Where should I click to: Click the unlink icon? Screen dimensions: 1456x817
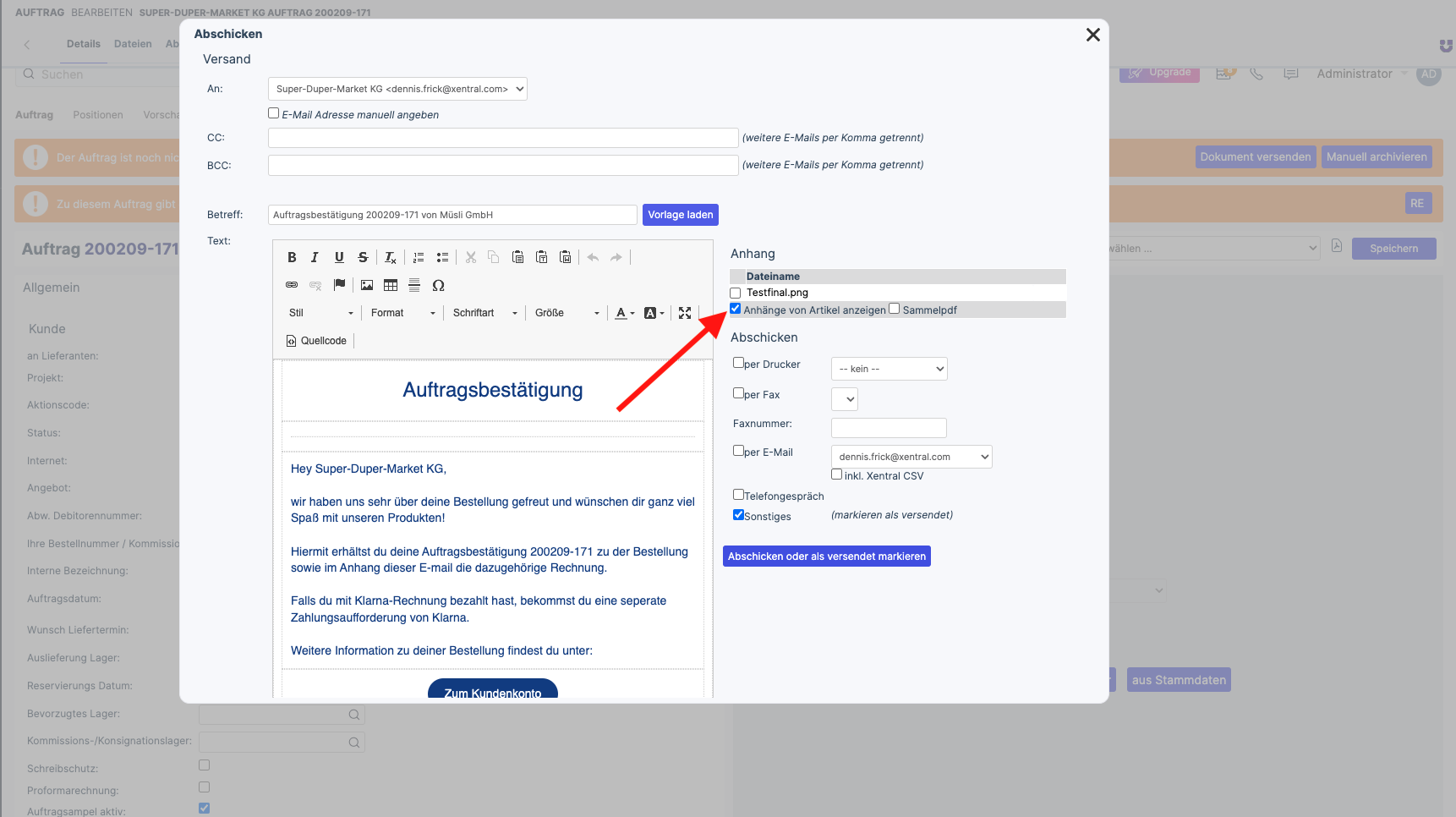(315, 285)
